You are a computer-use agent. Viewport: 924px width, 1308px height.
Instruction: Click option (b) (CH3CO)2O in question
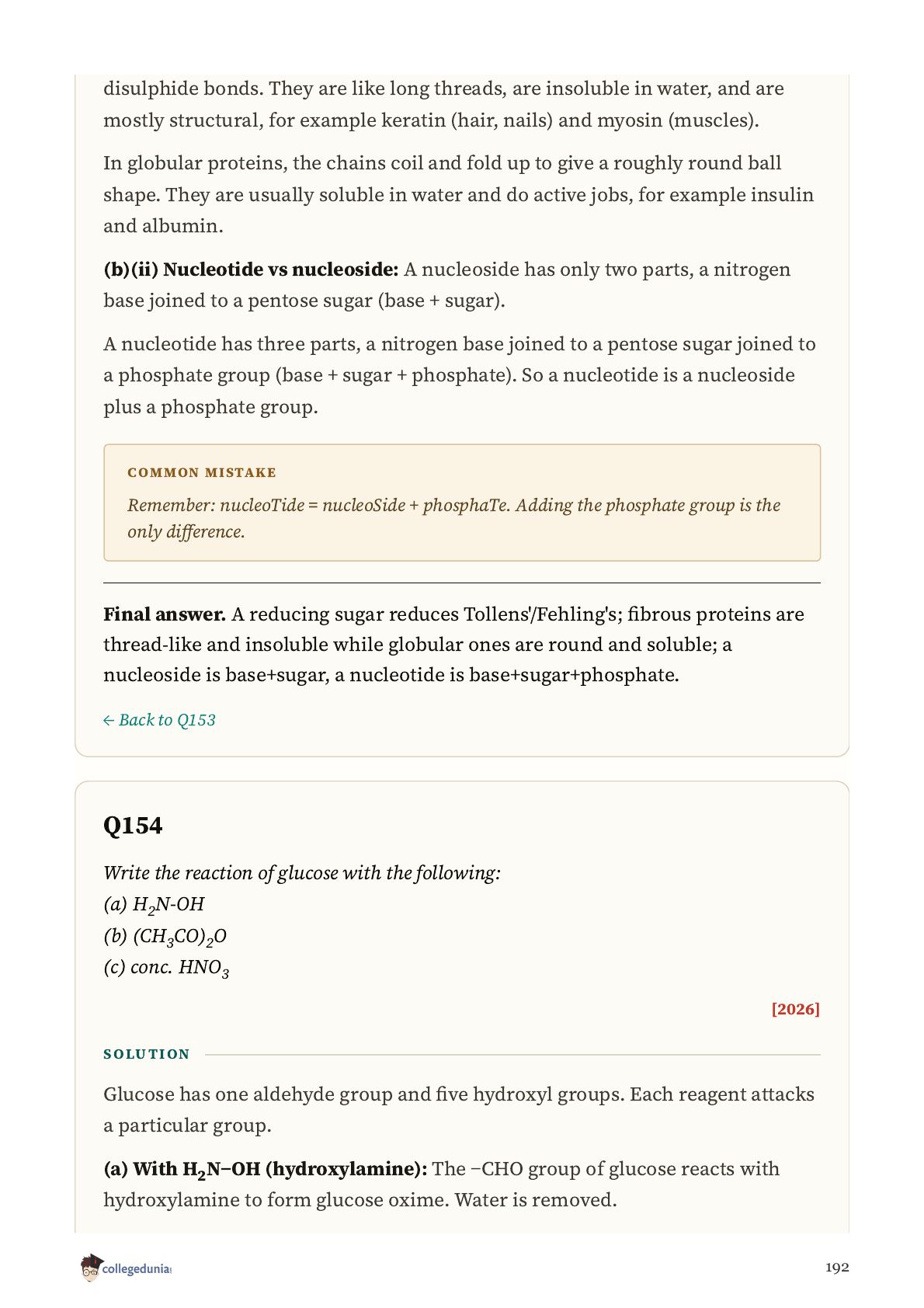pos(165,937)
